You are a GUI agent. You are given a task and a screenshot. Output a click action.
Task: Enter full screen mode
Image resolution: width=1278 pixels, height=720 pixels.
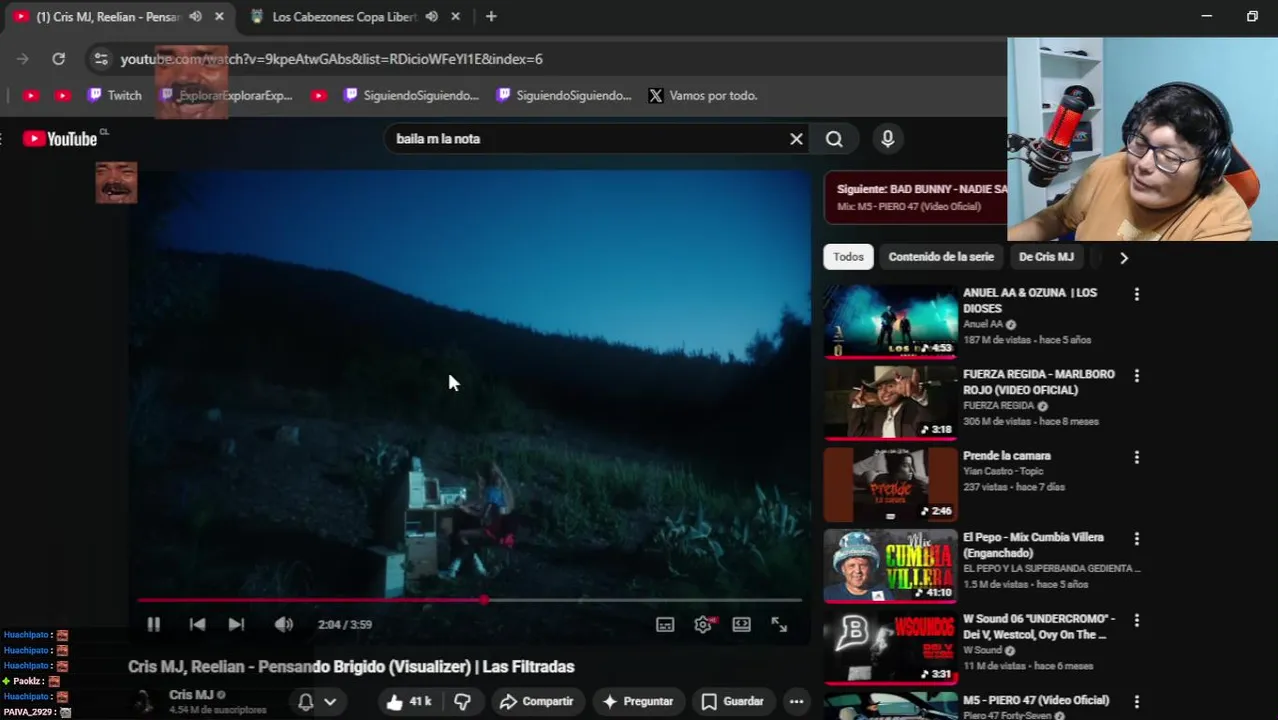pos(779,624)
